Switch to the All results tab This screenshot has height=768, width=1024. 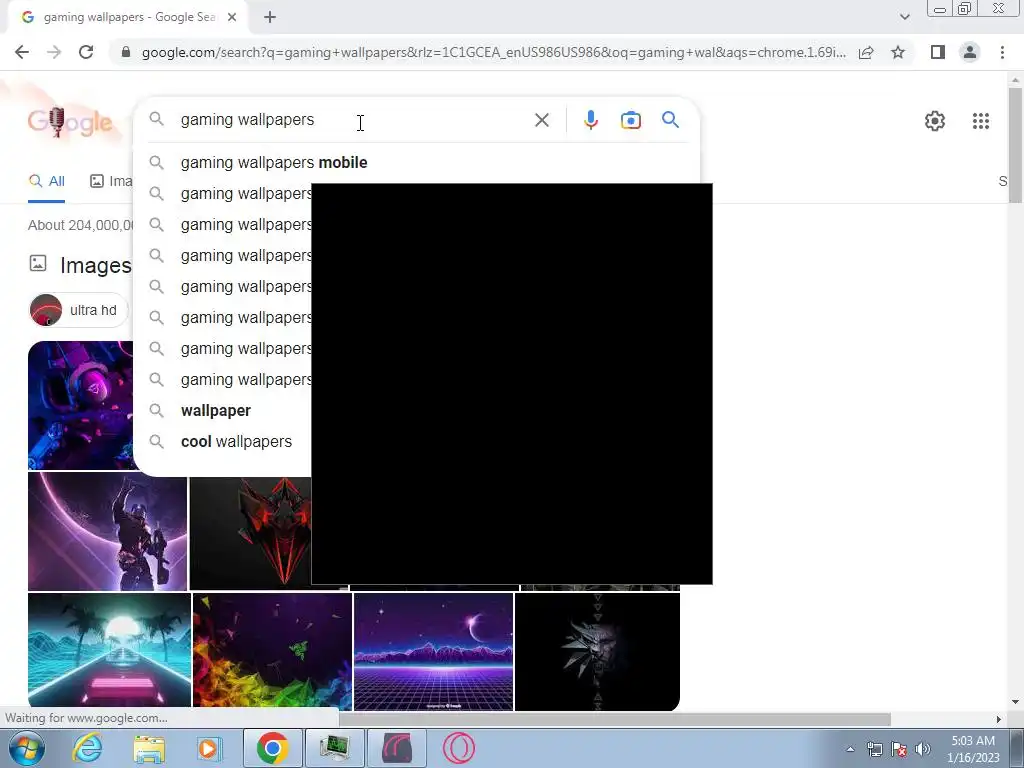[46, 181]
